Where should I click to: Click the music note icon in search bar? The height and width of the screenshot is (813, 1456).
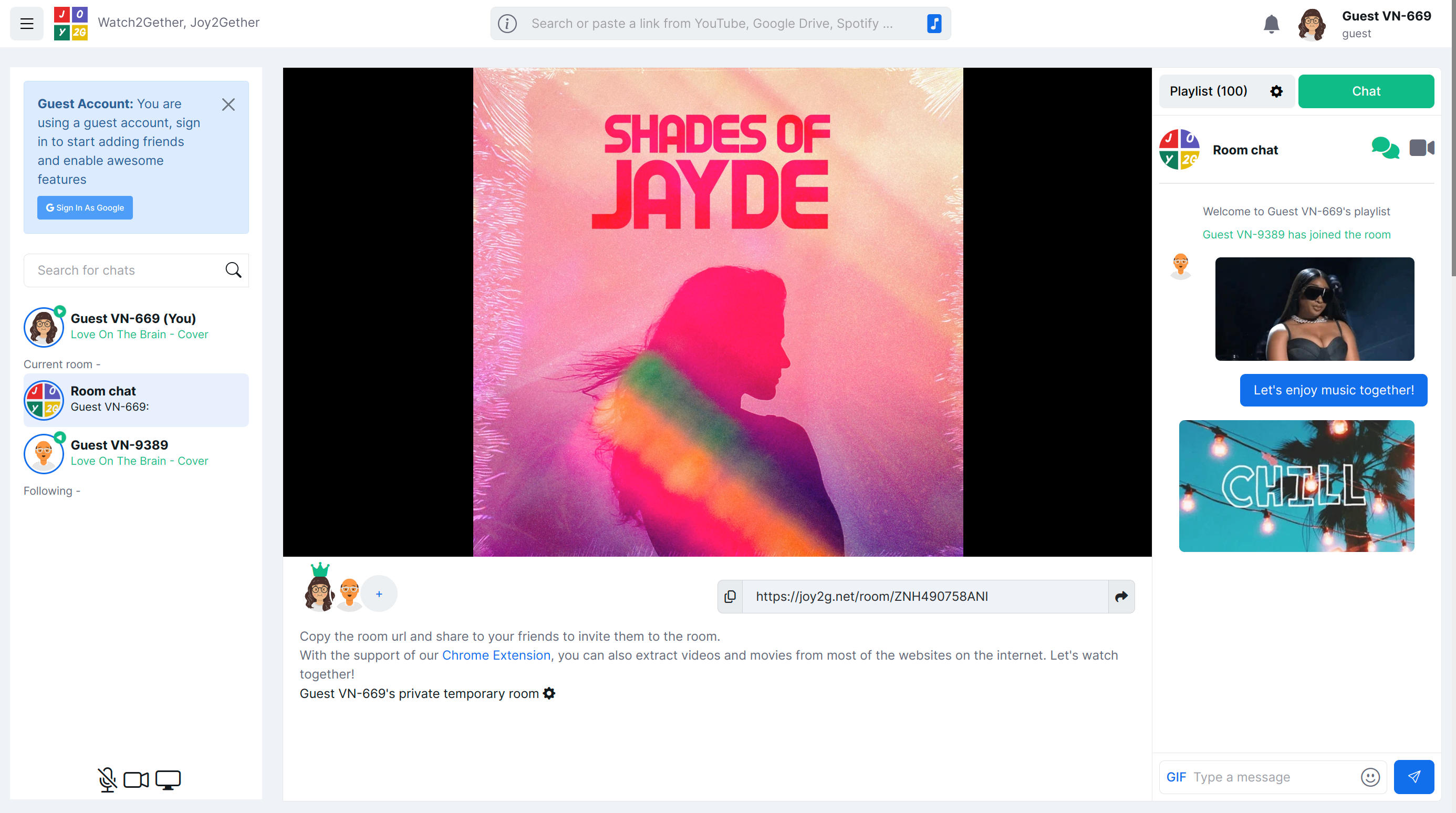point(934,24)
